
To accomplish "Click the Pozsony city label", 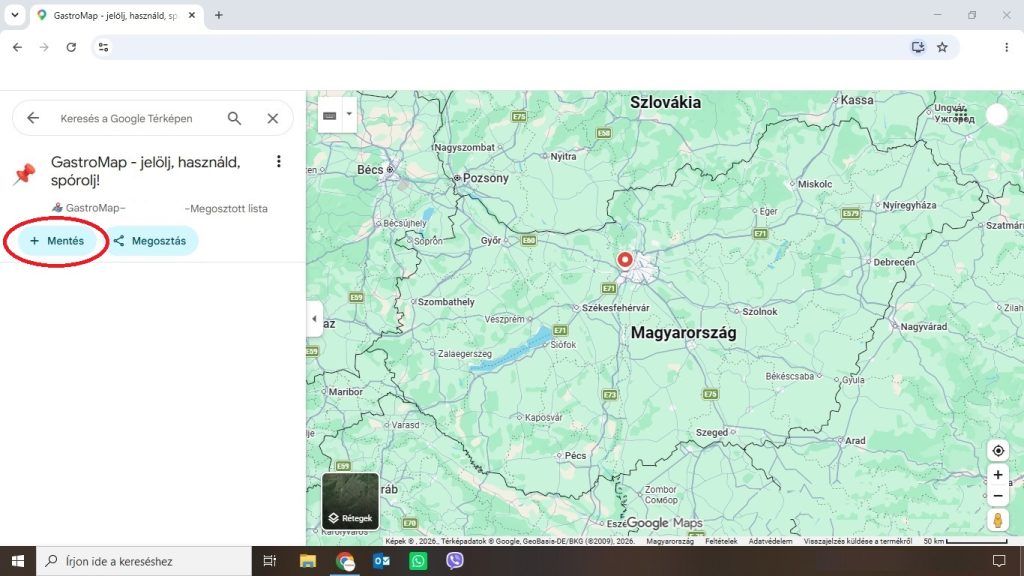I will click(x=485, y=178).
